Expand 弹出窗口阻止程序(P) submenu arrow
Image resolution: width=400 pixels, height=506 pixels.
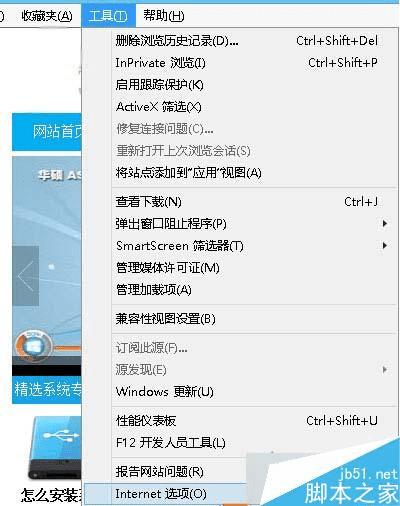[385, 223]
